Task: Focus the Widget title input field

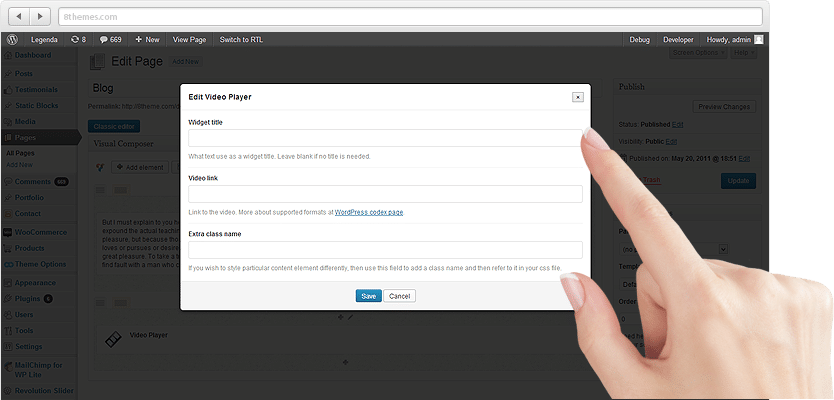Action: click(x=385, y=138)
